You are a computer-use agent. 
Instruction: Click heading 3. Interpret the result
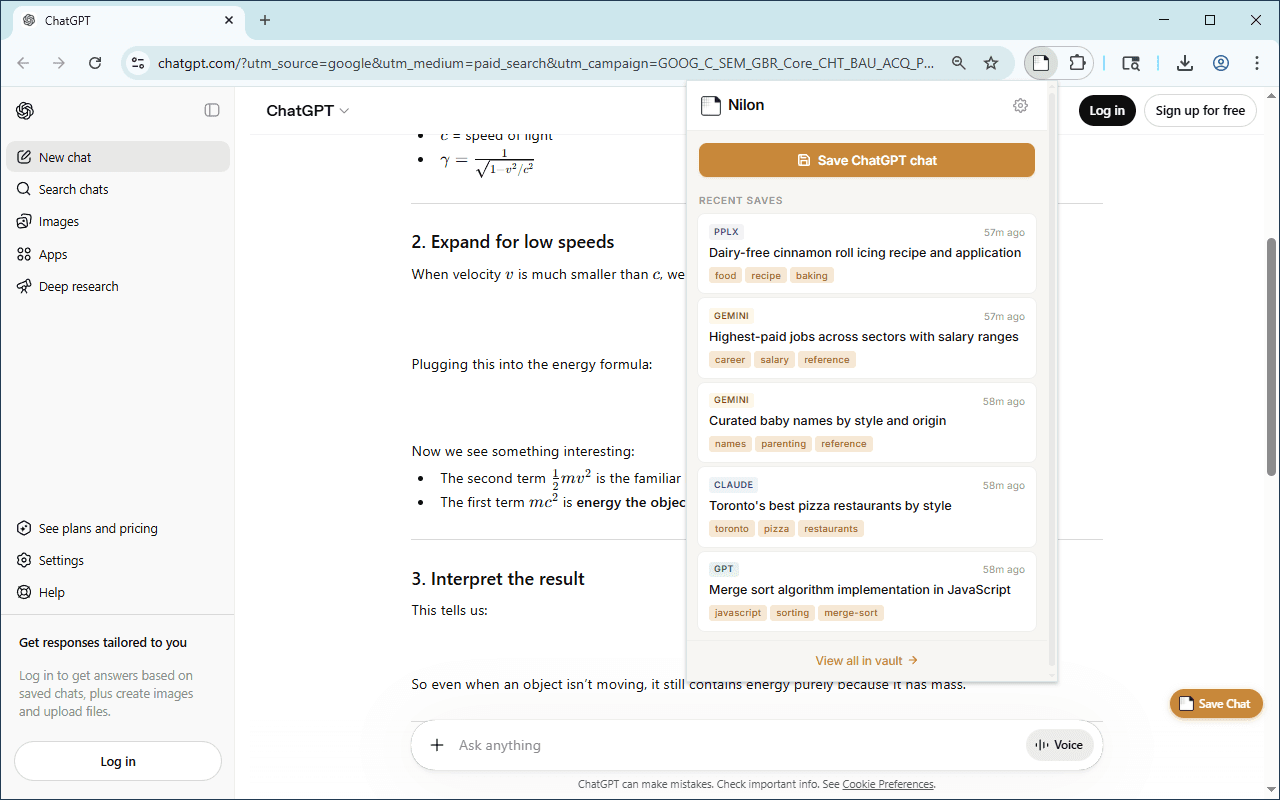pos(498,579)
